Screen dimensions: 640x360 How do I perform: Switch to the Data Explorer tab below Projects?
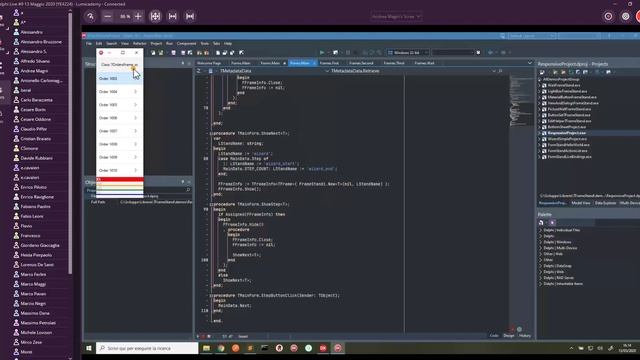605,203
